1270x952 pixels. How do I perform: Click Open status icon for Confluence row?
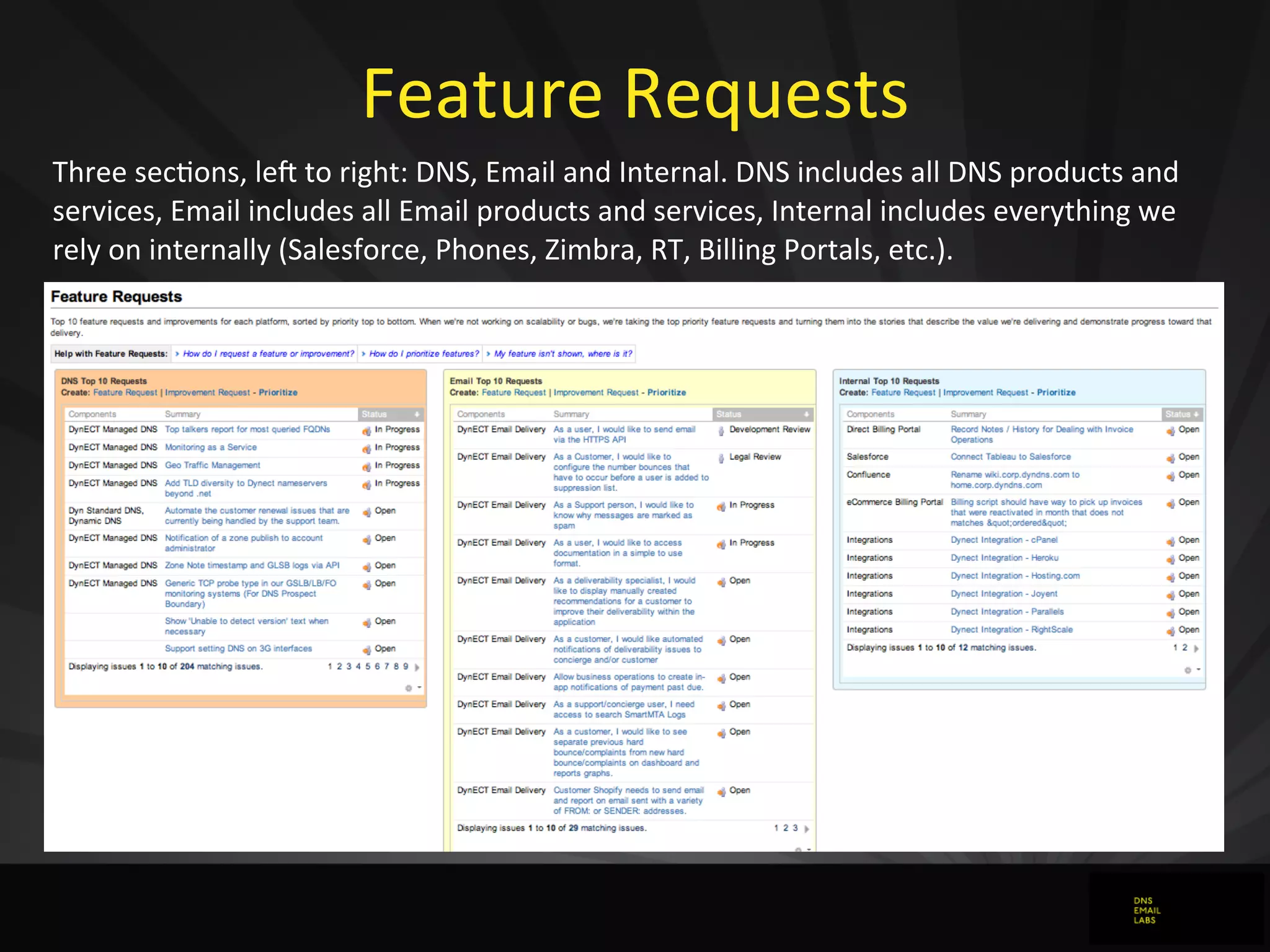(x=1170, y=476)
